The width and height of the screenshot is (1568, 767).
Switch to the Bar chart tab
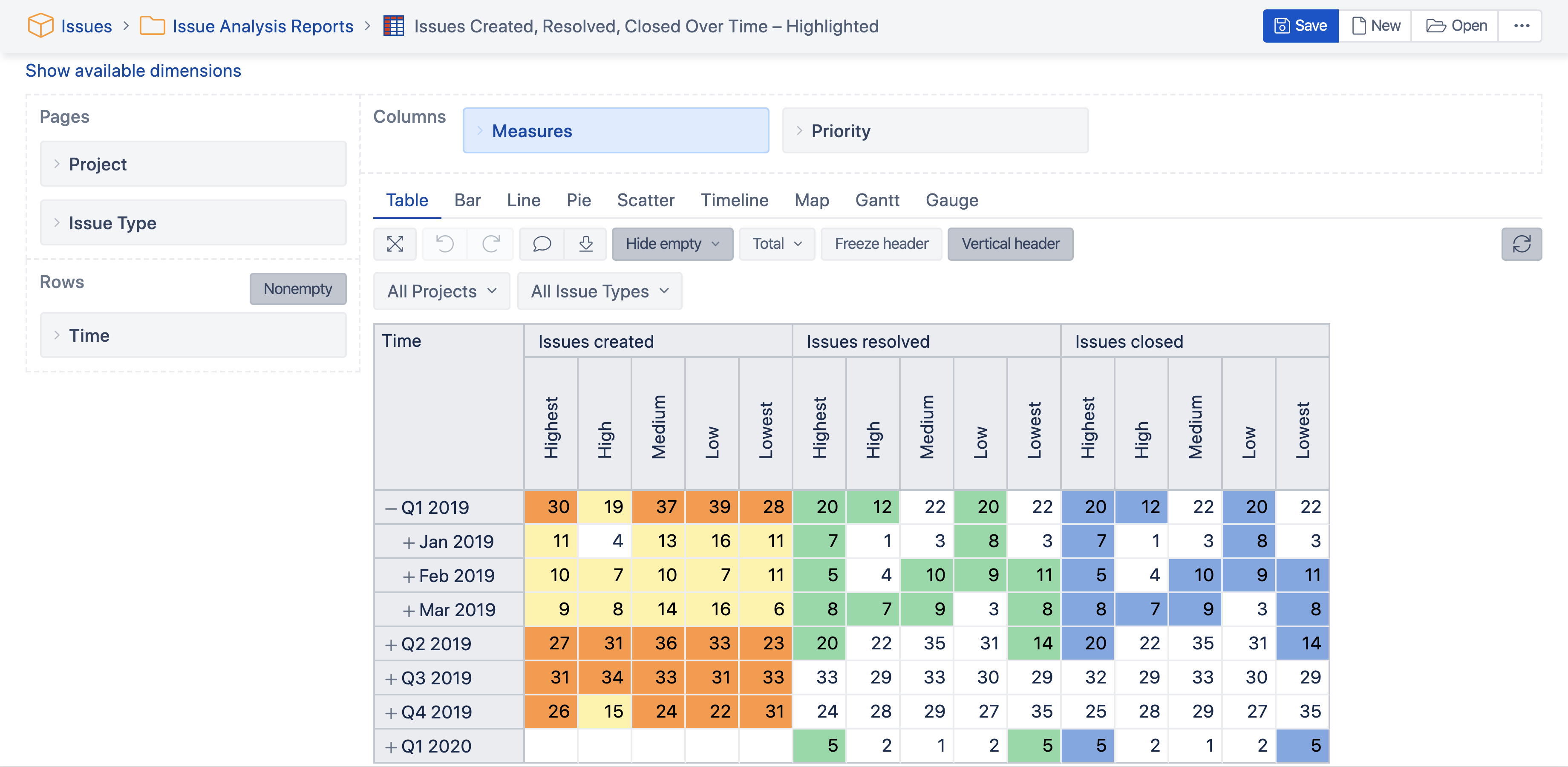click(x=467, y=200)
